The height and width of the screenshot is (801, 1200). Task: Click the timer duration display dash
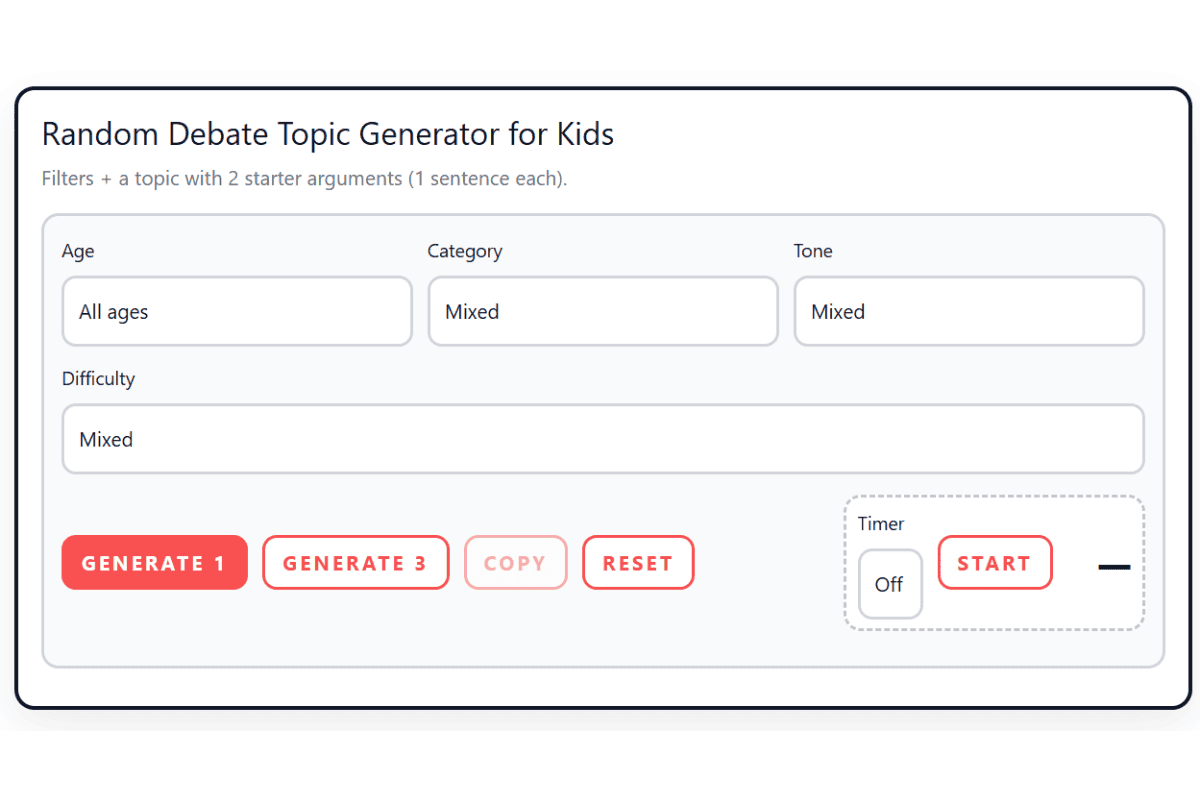1113,566
